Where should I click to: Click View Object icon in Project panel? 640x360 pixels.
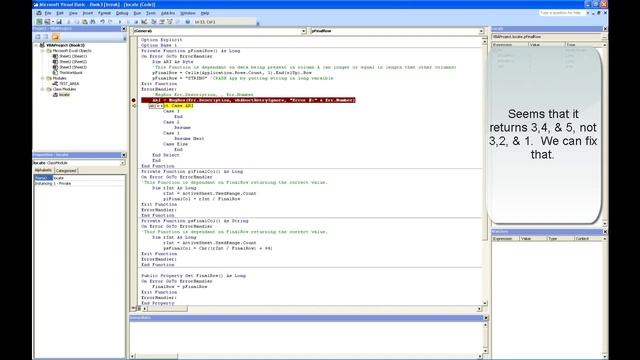click(x=46, y=37)
